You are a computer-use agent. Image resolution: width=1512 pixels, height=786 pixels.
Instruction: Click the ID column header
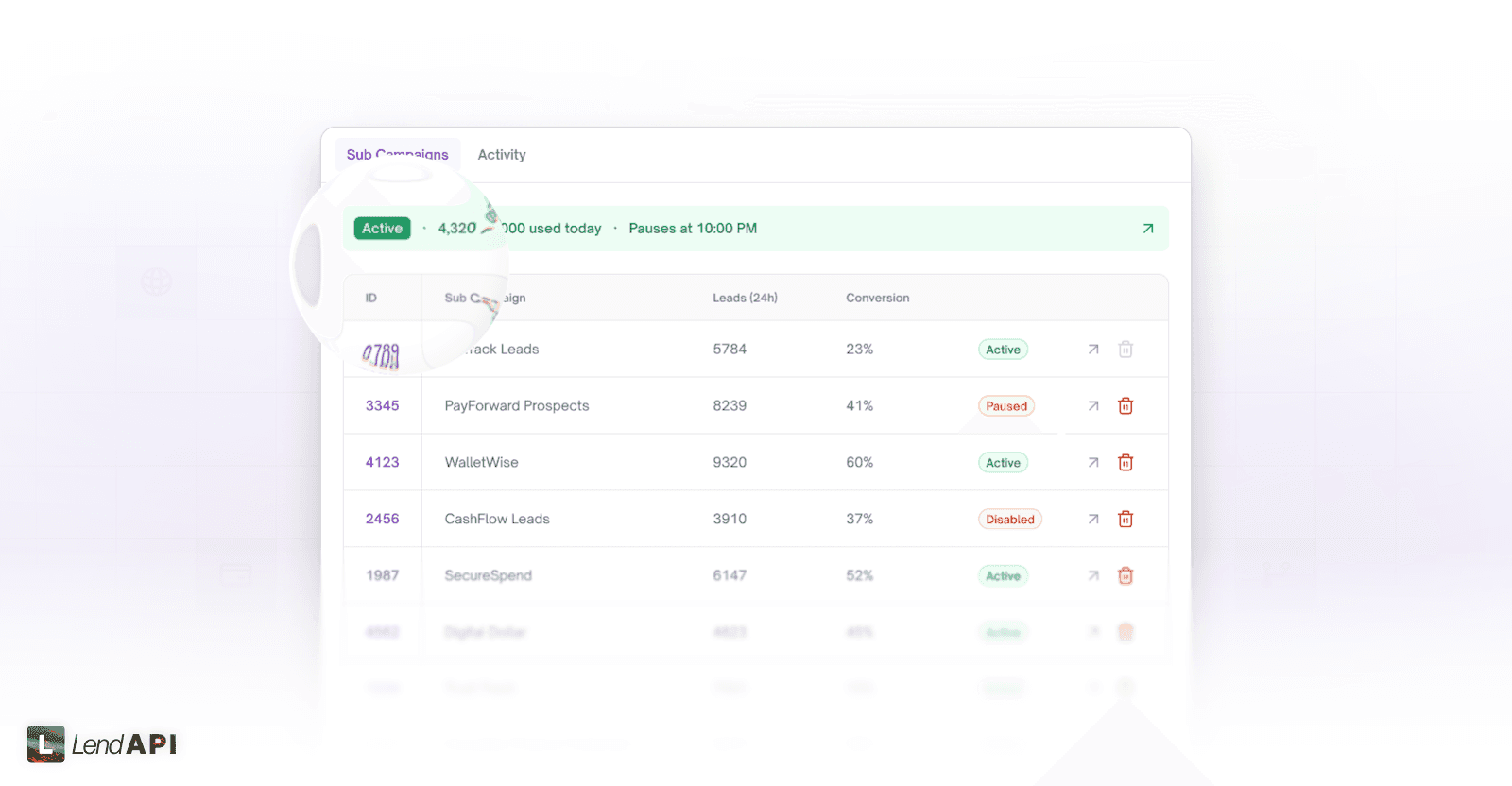(371, 298)
